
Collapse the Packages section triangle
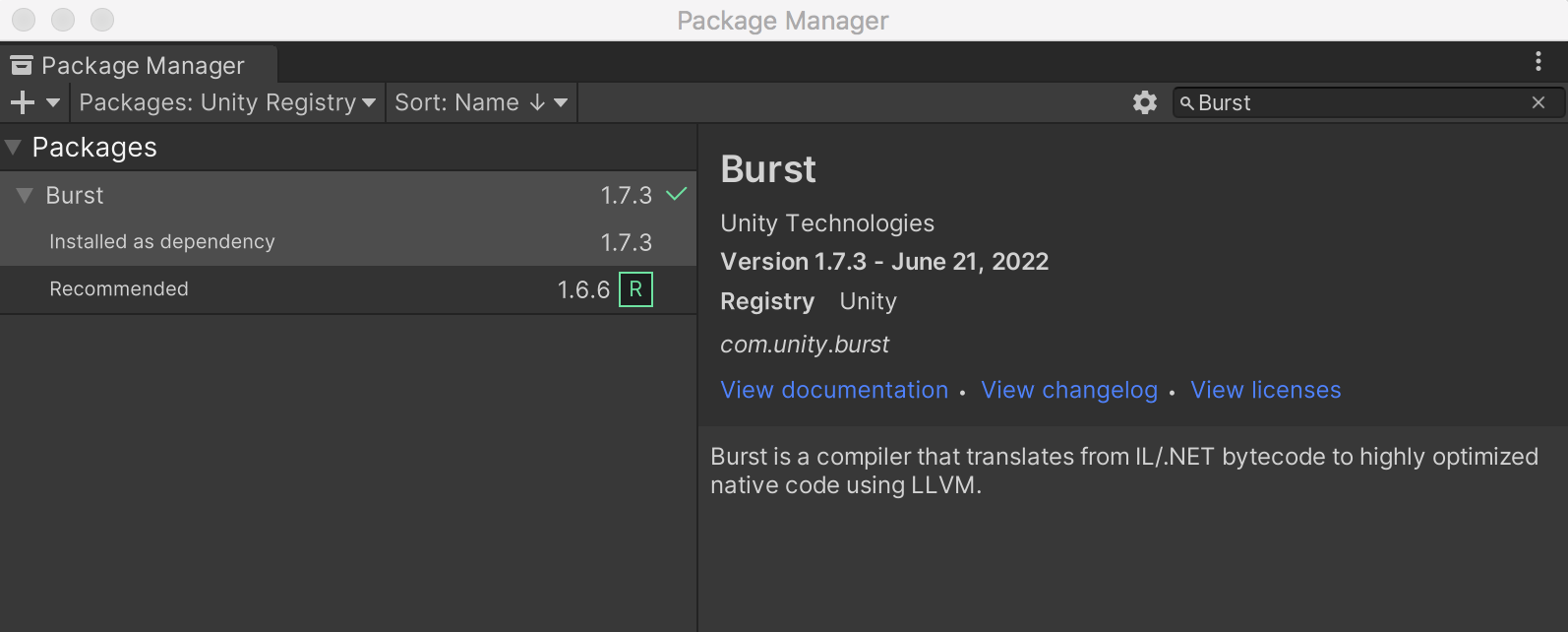point(13,148)
